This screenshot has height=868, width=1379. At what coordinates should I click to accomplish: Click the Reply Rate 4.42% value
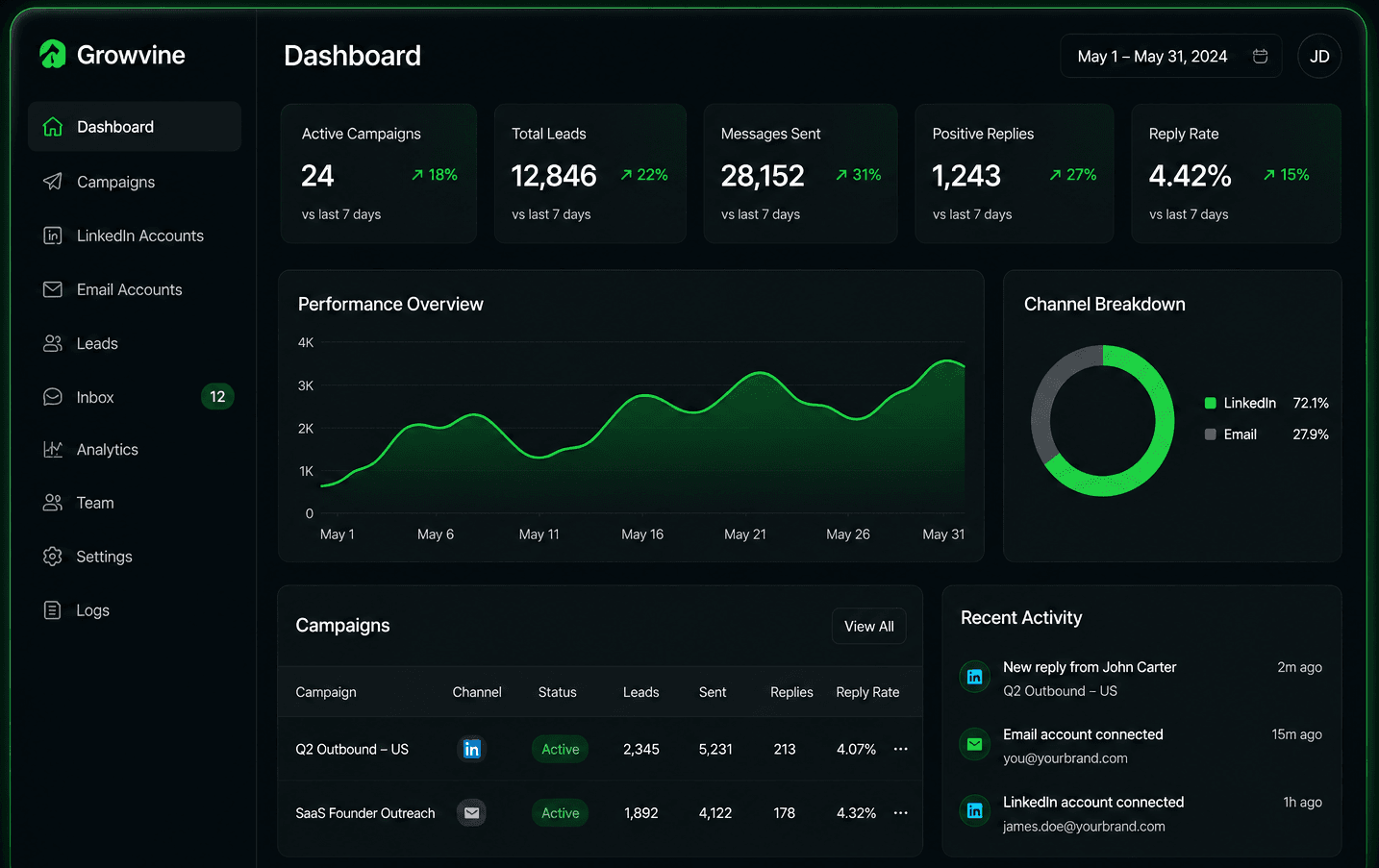pos(1190,176)
